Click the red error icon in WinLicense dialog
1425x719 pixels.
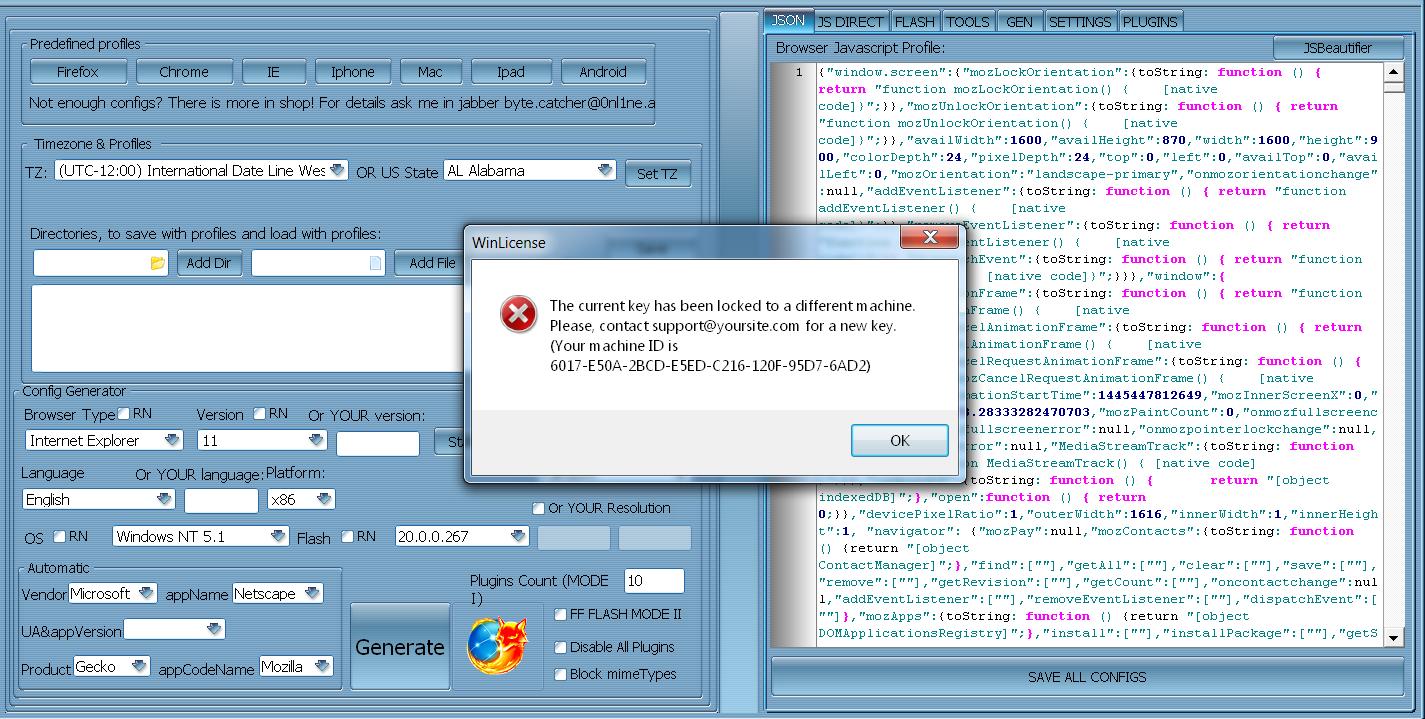(x=518, y=315)
